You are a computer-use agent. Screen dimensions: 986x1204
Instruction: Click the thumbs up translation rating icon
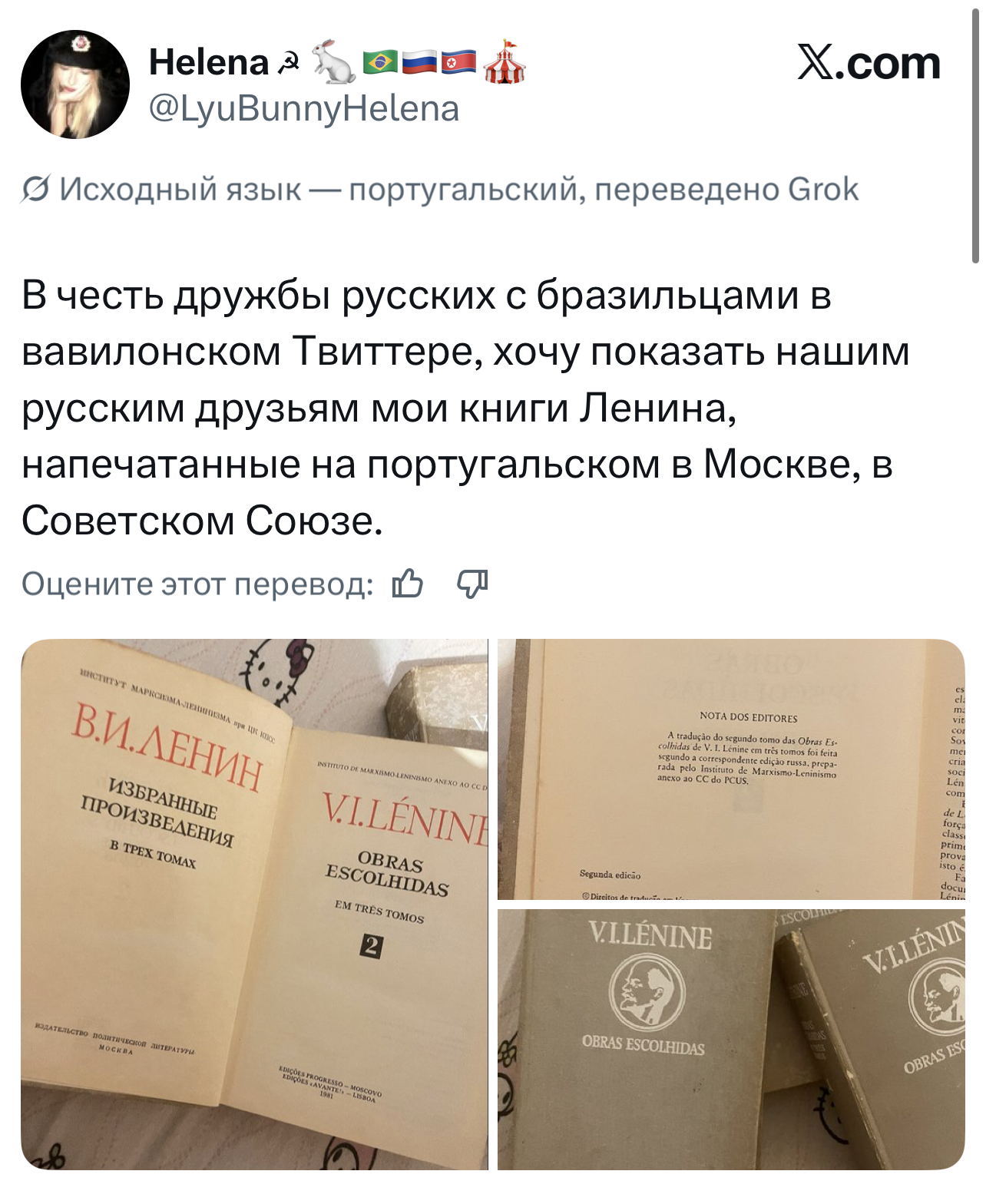pos(408,584)
